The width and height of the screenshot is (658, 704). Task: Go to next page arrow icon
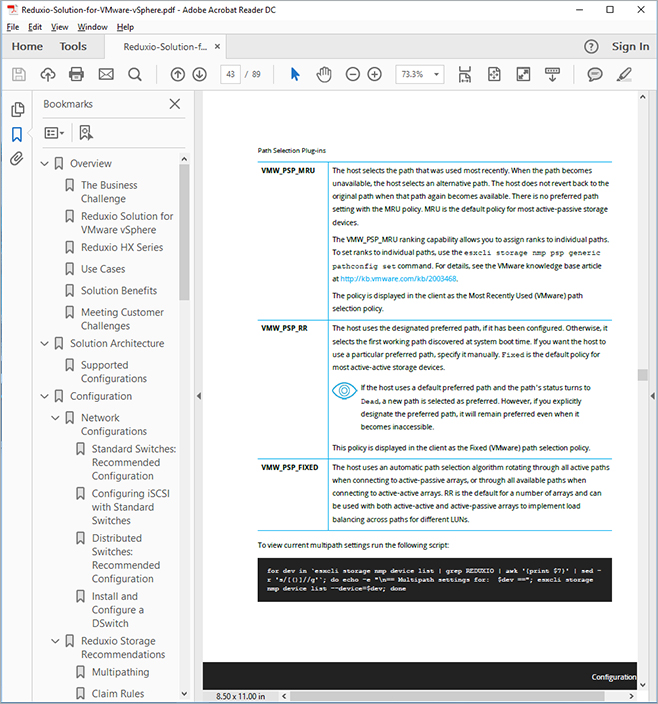(200, 74)
